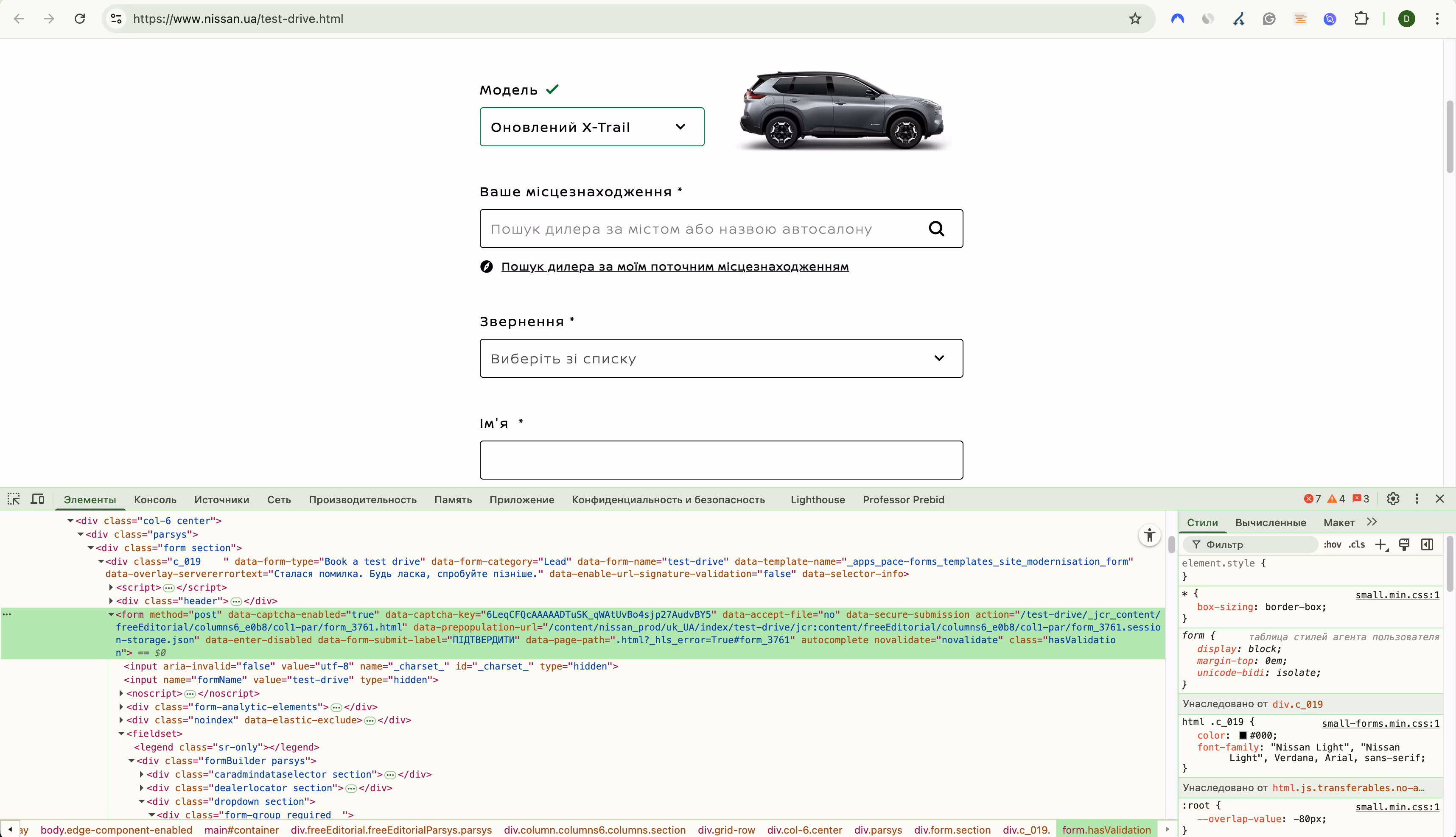
Task: Reload the current page
Action: (80, 19)
